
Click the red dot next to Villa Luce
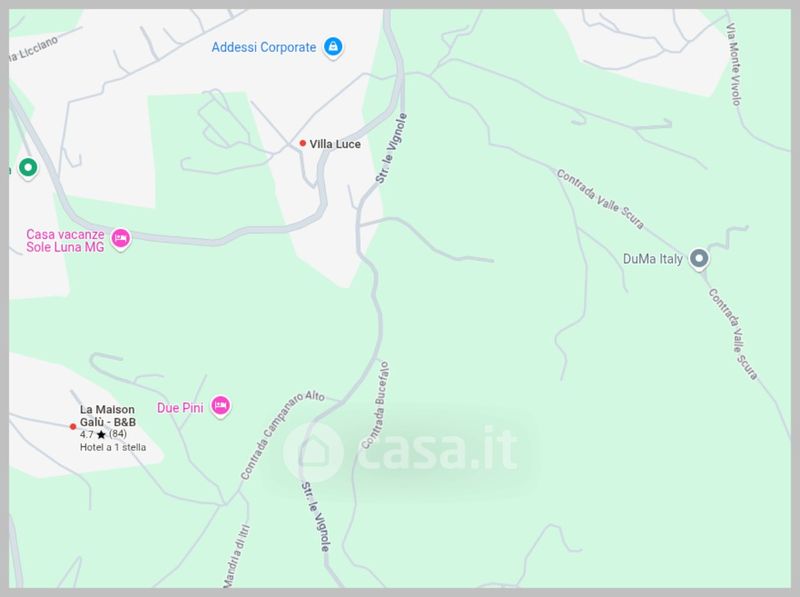pyautogui.click(x=303, y=143)
